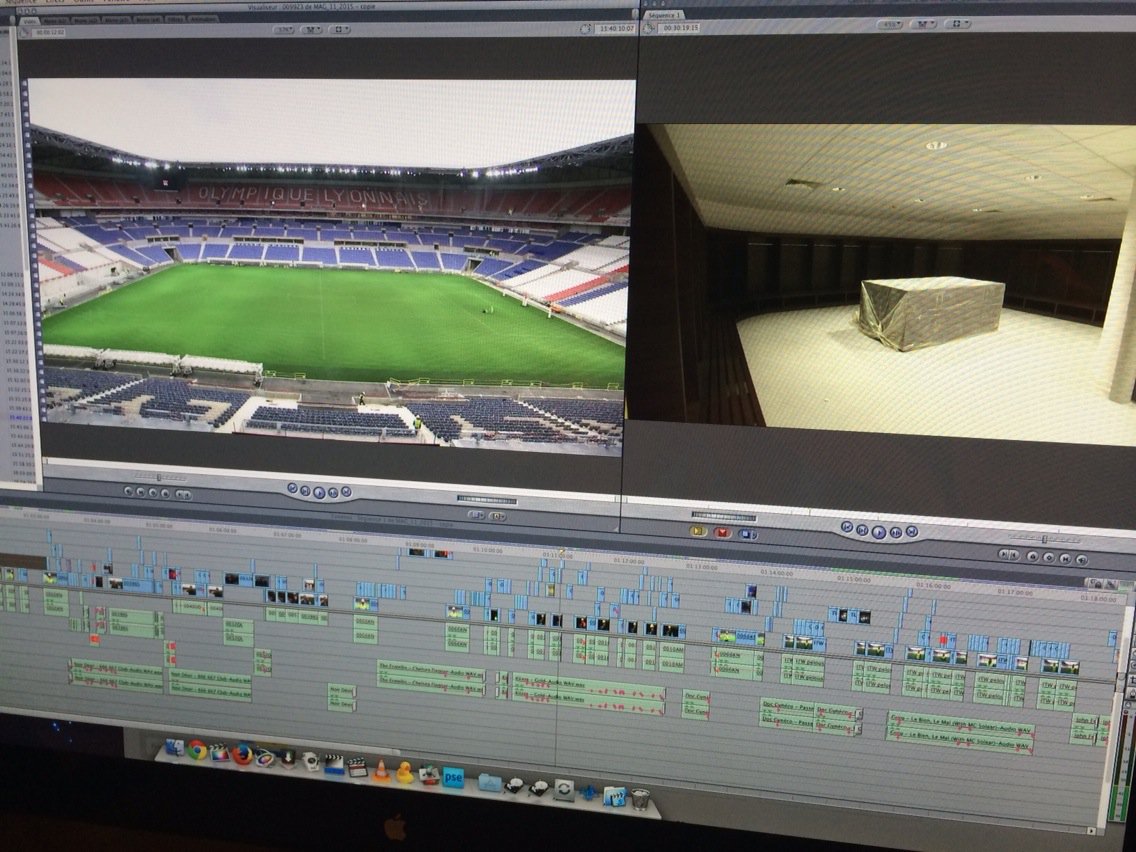Click red Overwrite edit button in Canvas

pyautogui.click(x=722, y=532)
